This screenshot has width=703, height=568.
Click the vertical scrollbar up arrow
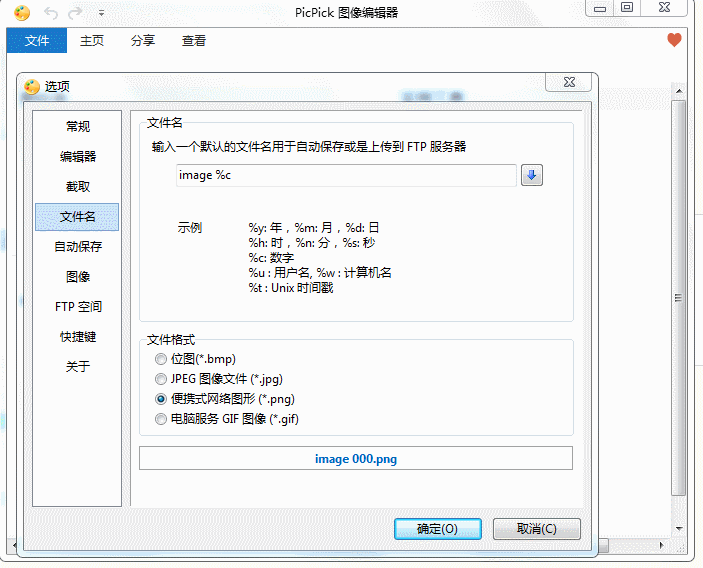click(679, 91)
